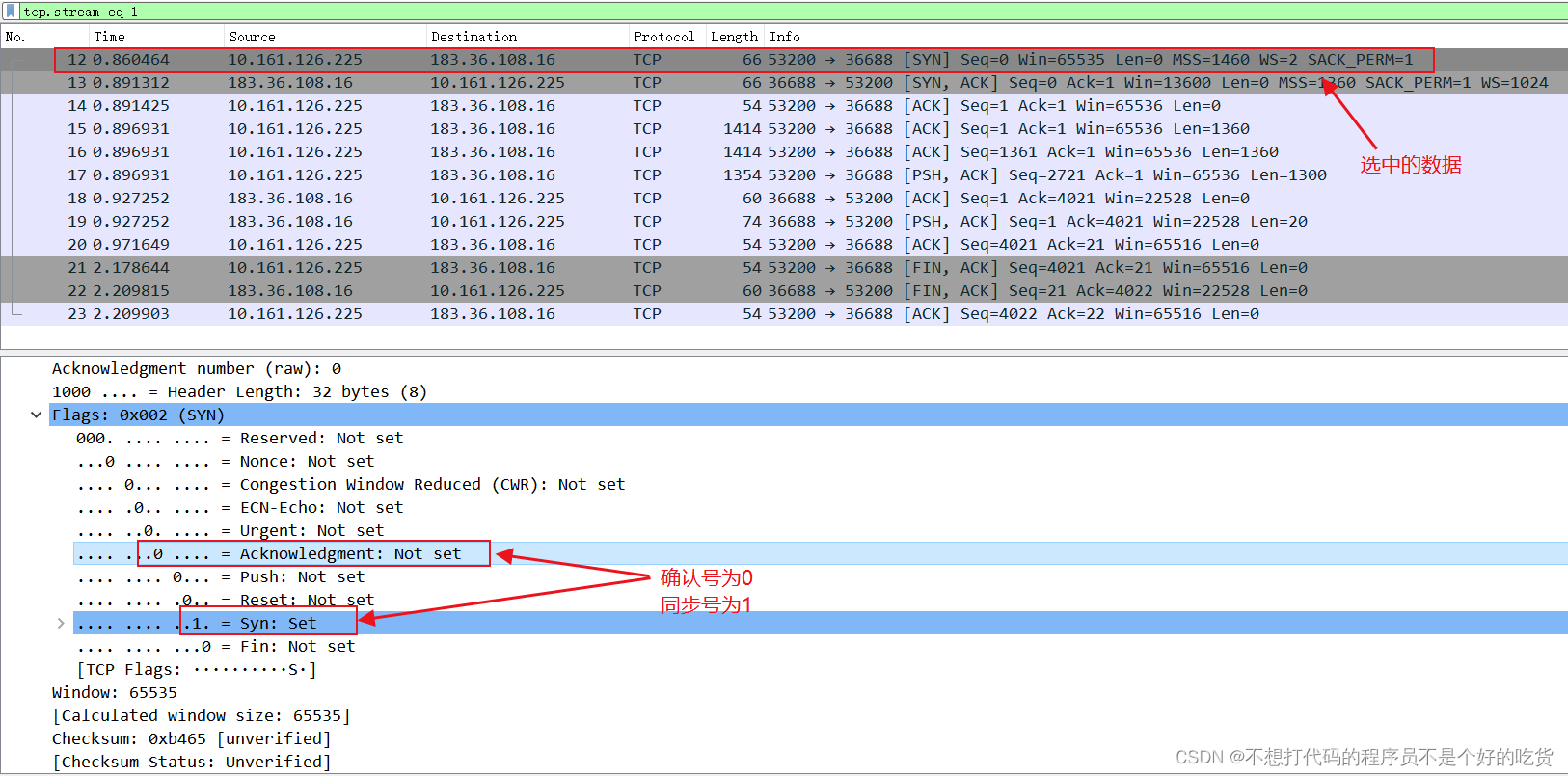Select Acknowledgment number (raw): 0 line
The height and width of the screenshot is (776, 1568).
coord(197,369)
